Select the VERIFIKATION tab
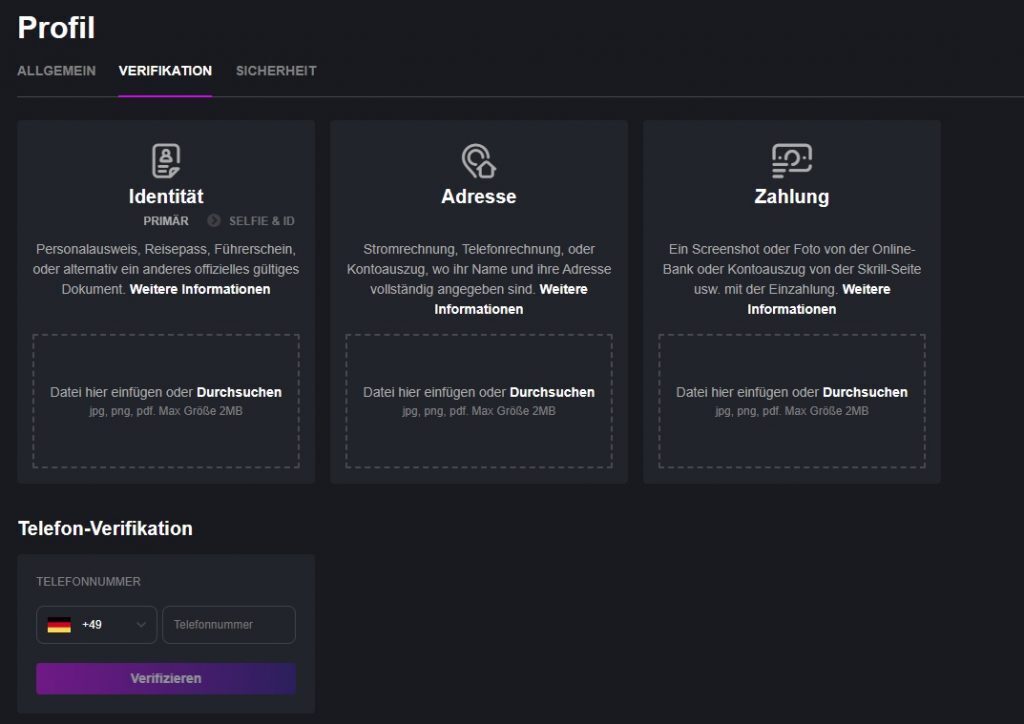The height and width of the screenshot is (724, 1024). click(165, 71)
